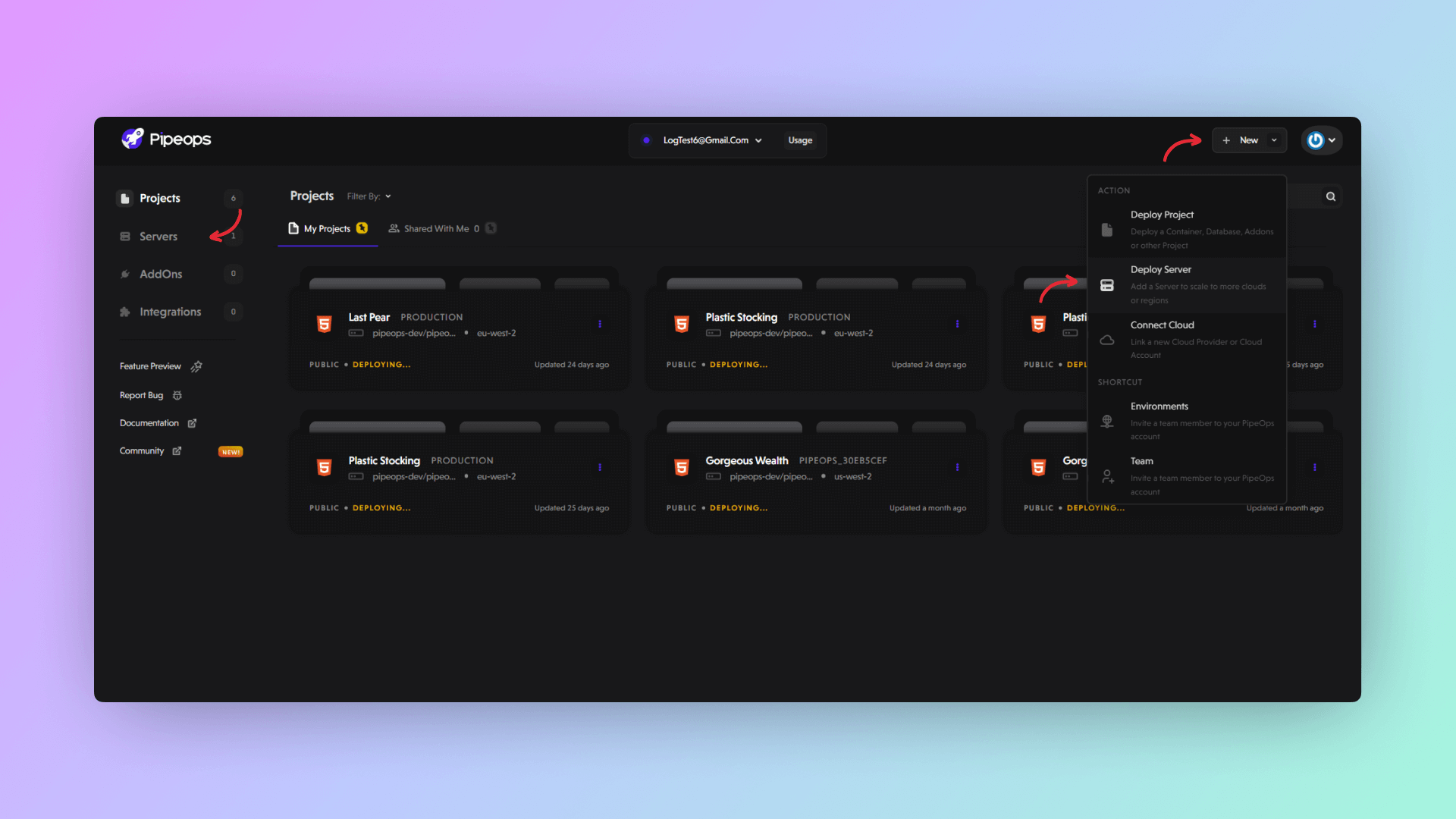Open Feature Preview link

coord(150,366)
